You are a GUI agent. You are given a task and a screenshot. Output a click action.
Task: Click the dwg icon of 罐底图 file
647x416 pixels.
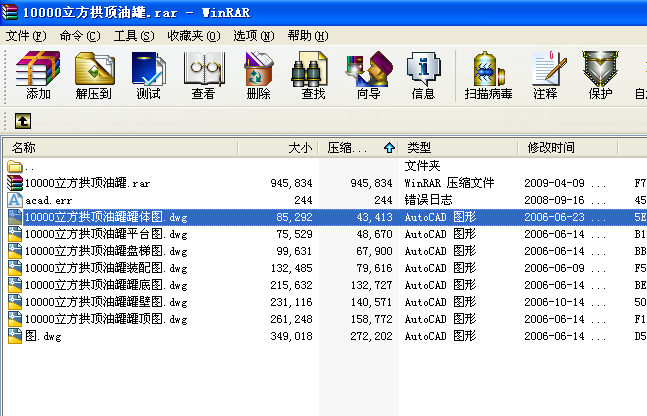pyautogui.click(x=15, y=285)
